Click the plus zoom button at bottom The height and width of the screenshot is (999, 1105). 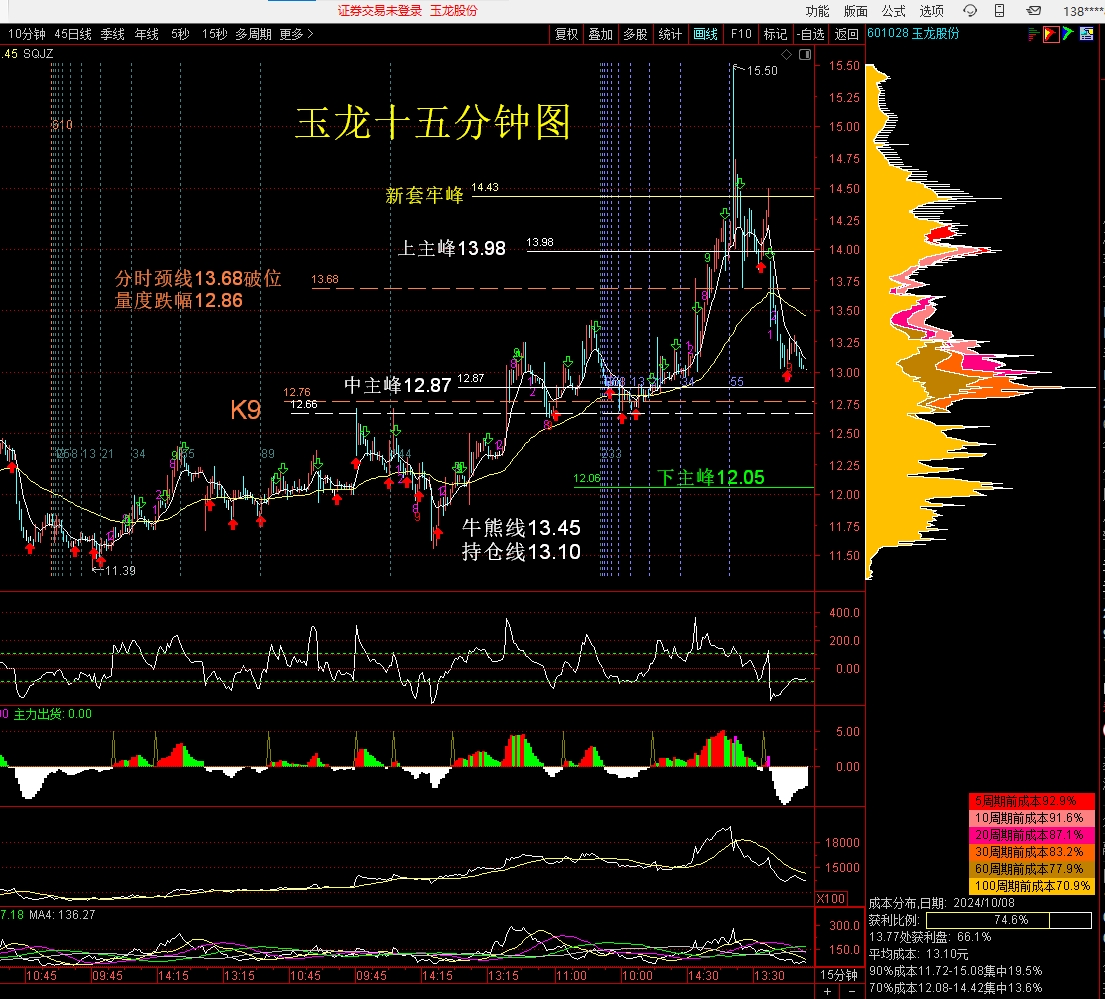click(827, 991)
